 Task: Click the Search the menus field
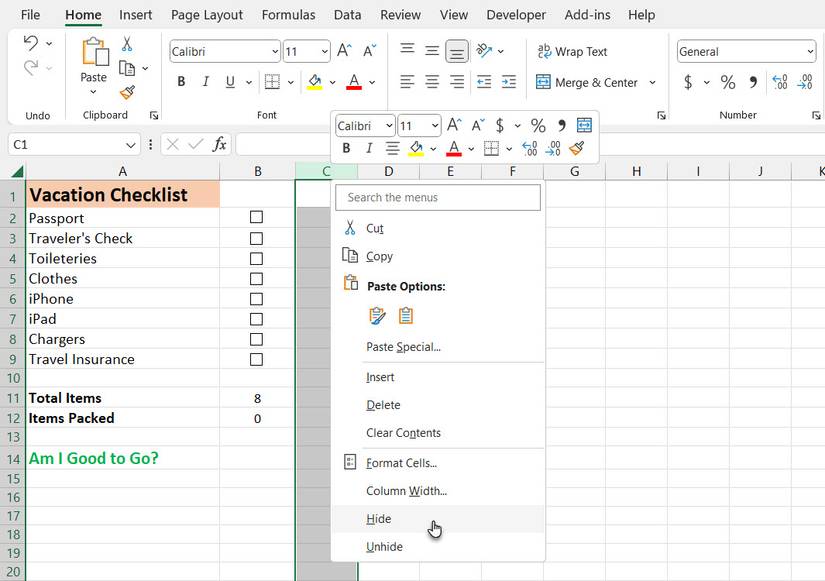[438, 197]
